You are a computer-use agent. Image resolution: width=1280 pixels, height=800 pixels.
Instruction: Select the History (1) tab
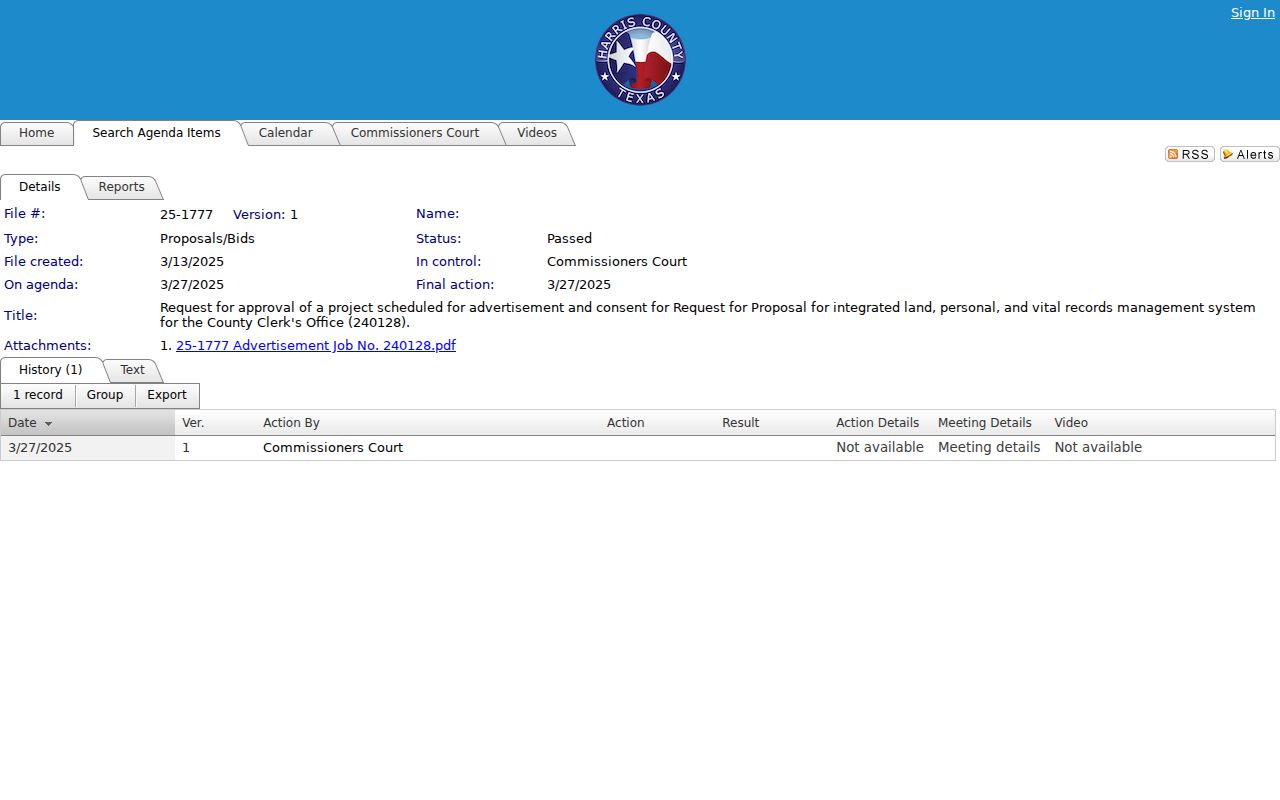tap(50, 370)
